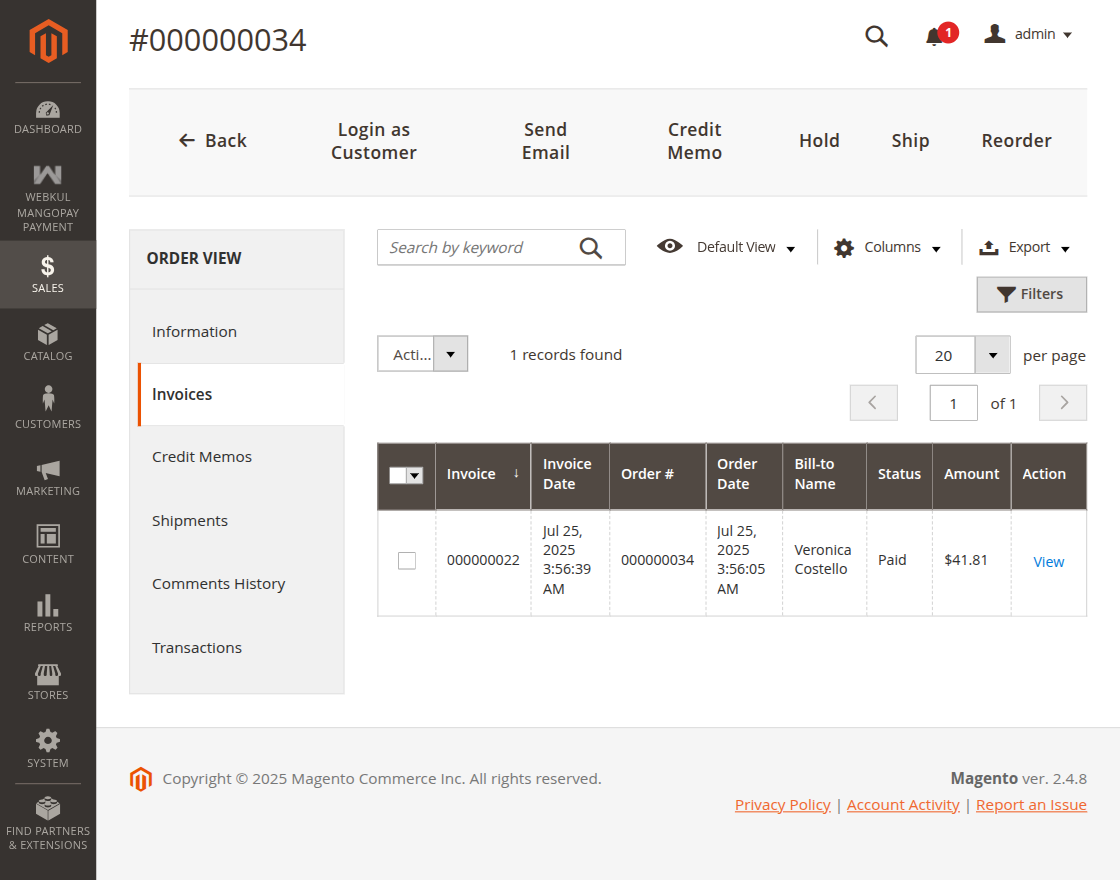Click the Search by keyword input field
This screenshot has height=880, width=1120.
pos(480,247)
